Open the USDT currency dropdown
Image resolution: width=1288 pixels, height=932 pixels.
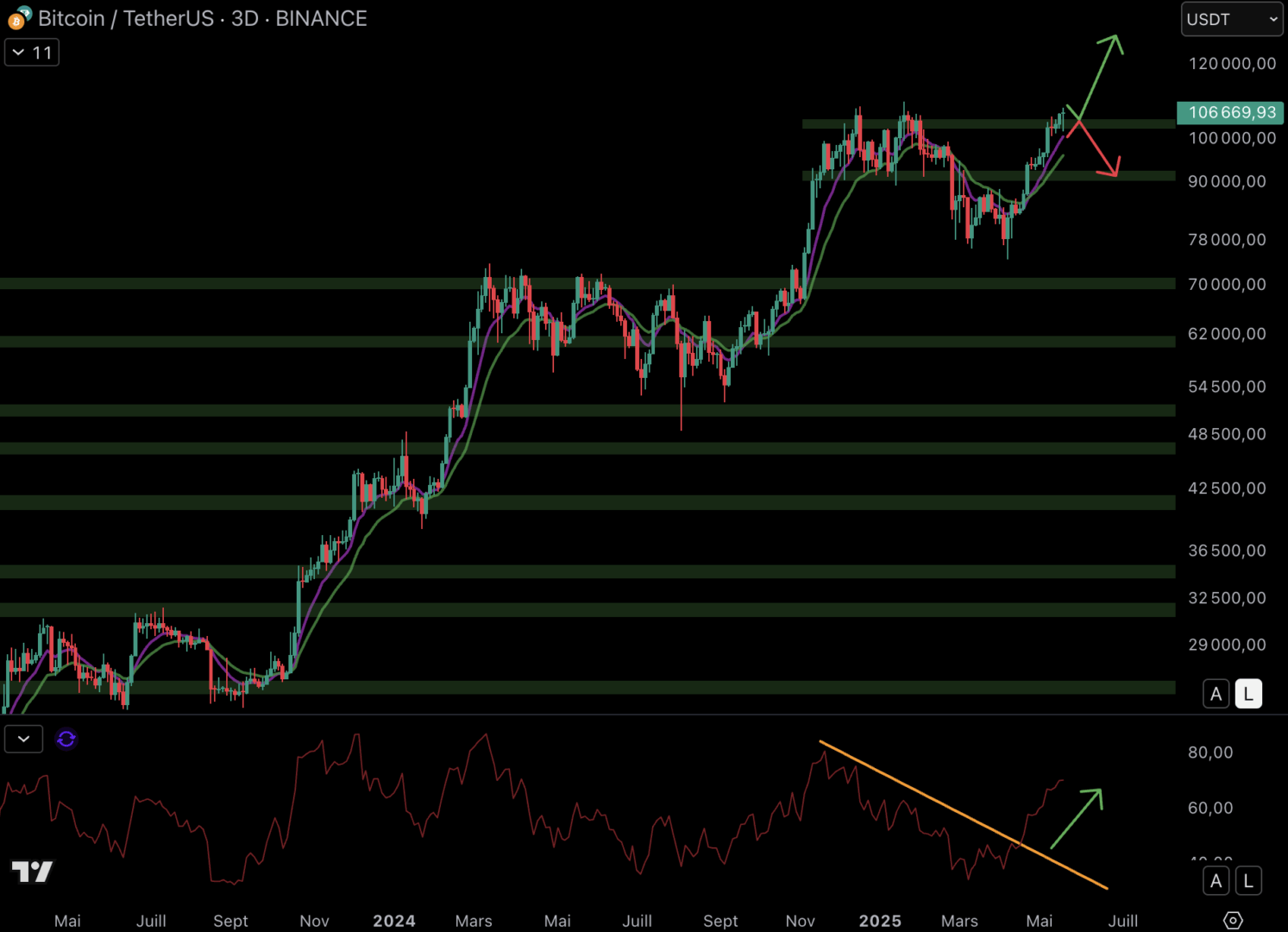1231,19
